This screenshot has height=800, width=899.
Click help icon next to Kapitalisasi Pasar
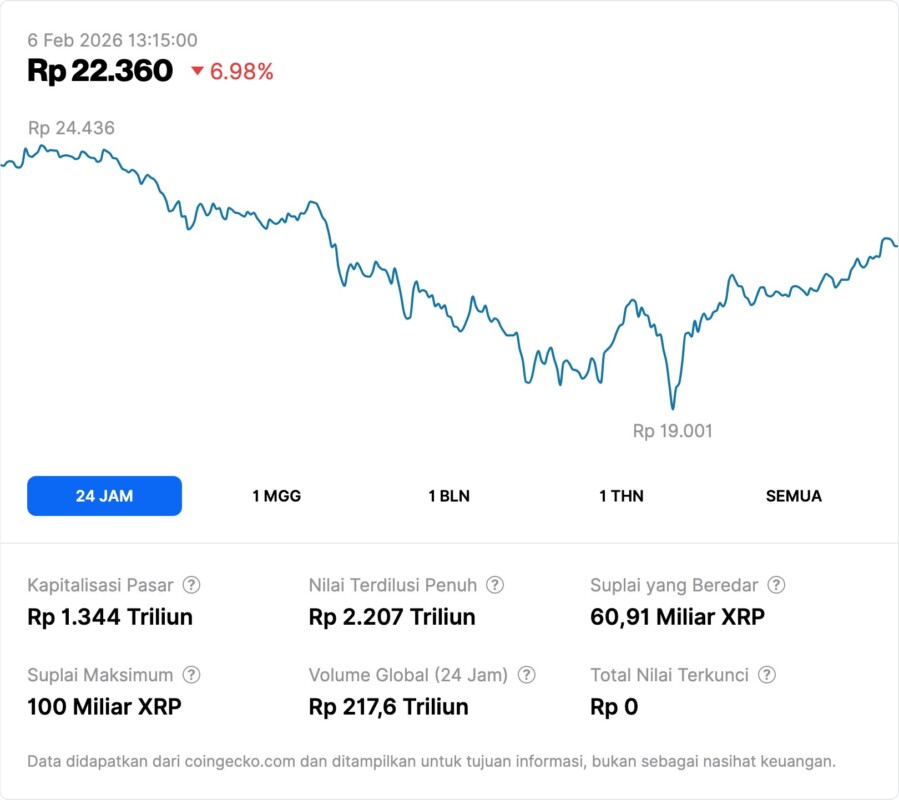click(192, 585)
